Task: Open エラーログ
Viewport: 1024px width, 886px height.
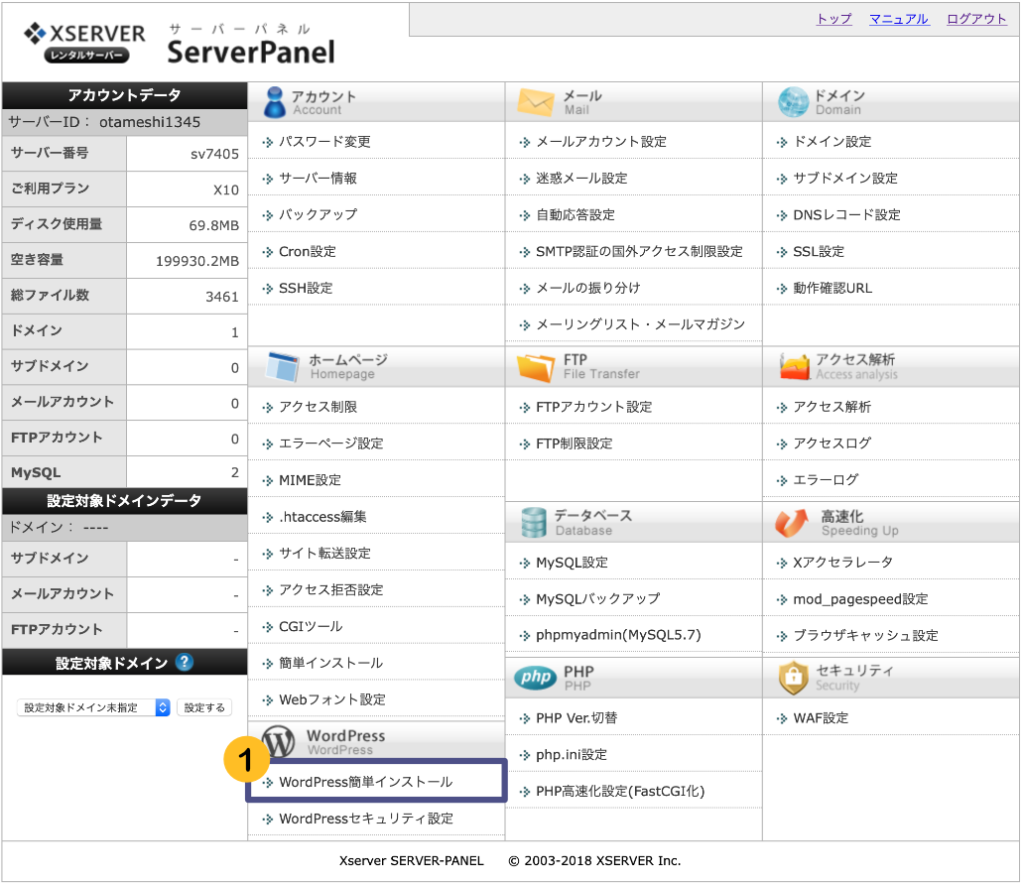Action: pos(825,480)
